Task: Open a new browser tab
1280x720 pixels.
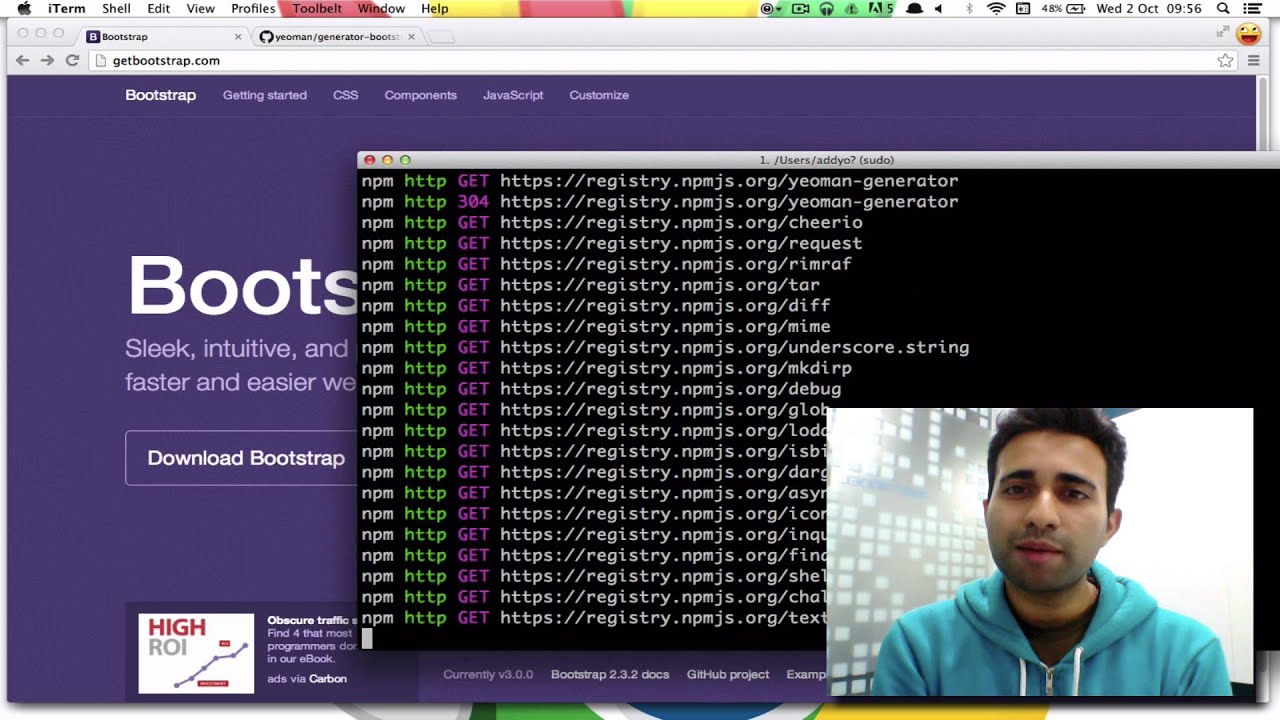Action: [x=441, y=37]
